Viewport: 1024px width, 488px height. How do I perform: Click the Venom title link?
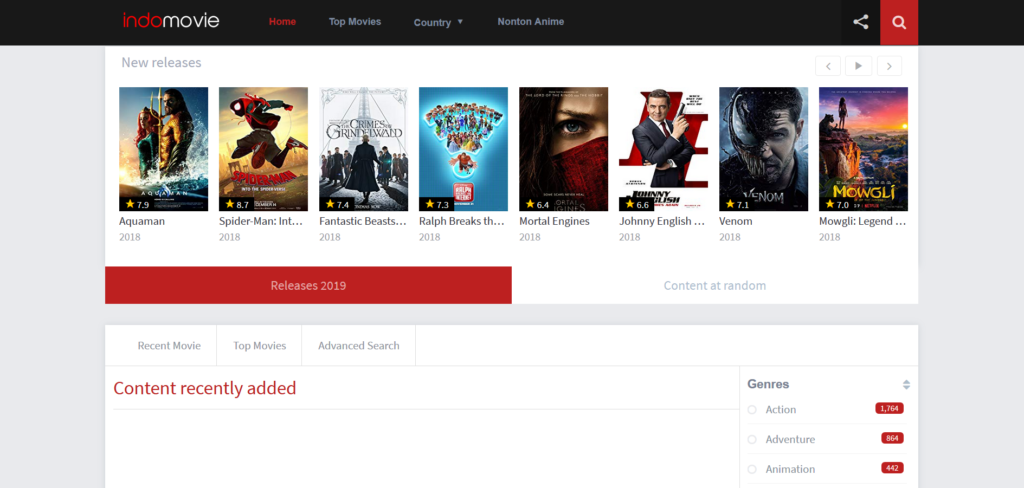(x=736, y=221)
